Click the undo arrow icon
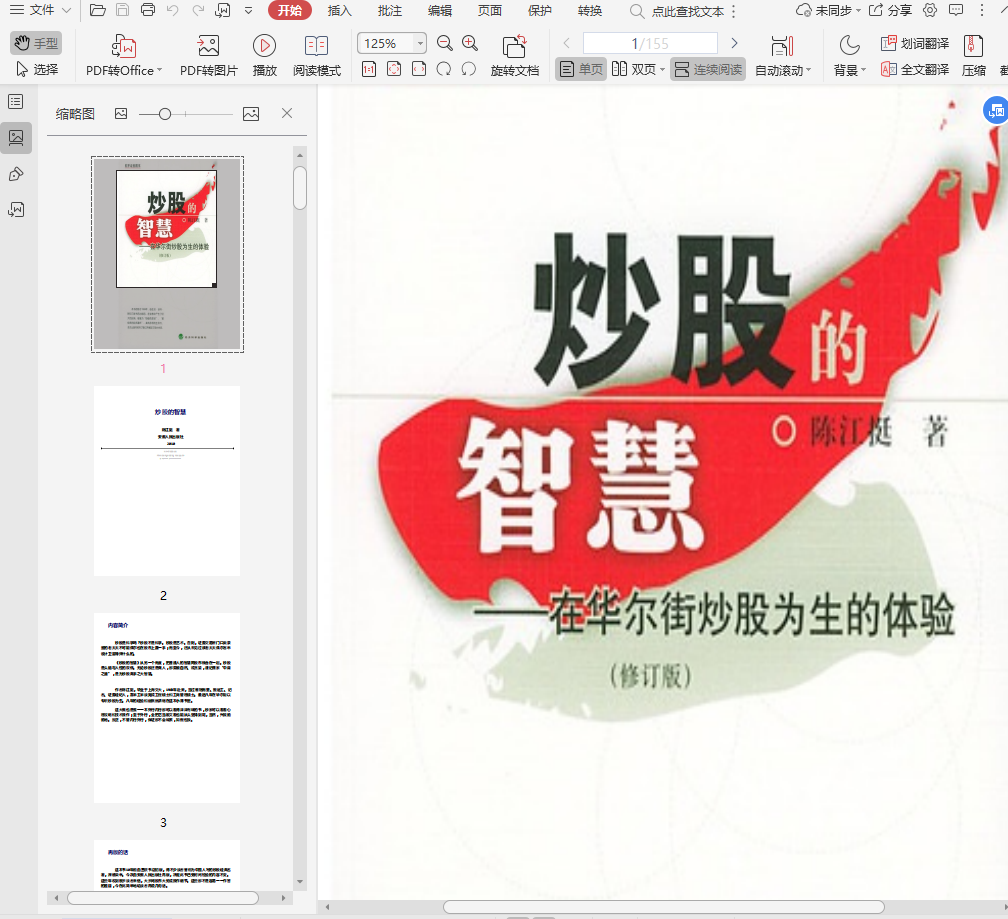 pos(172,10)
